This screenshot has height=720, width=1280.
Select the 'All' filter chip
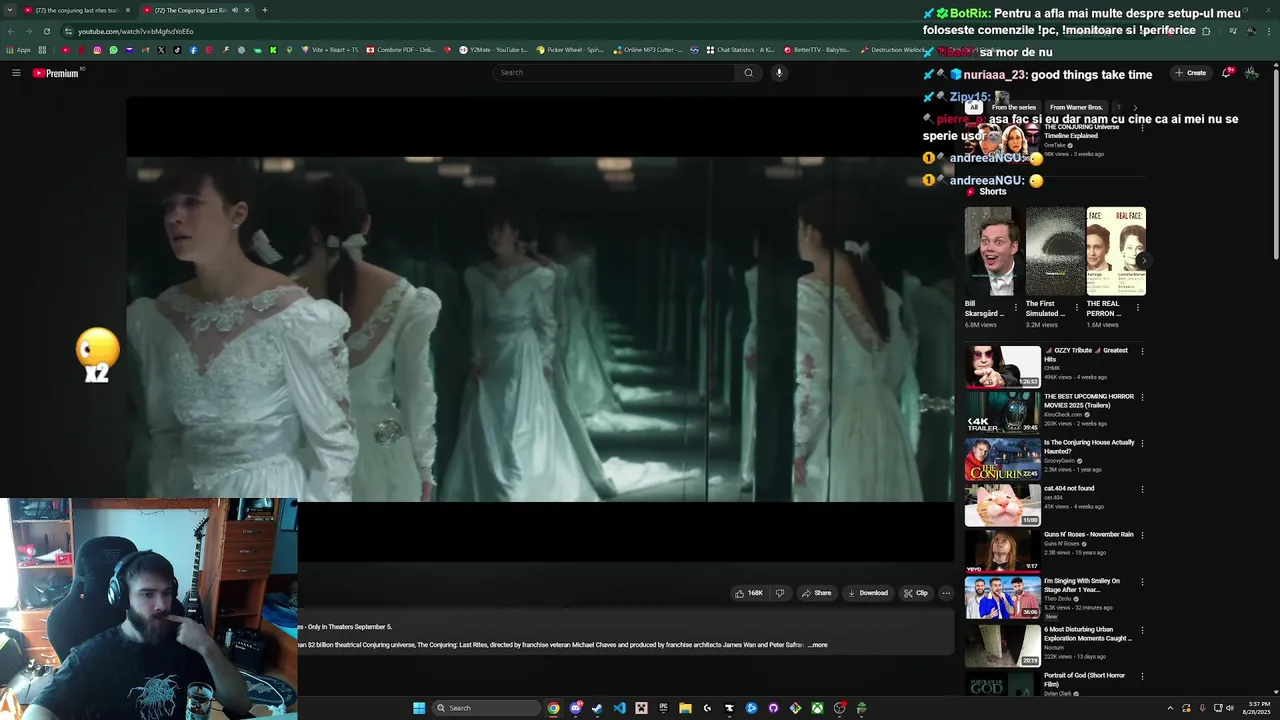click(973, 107)
